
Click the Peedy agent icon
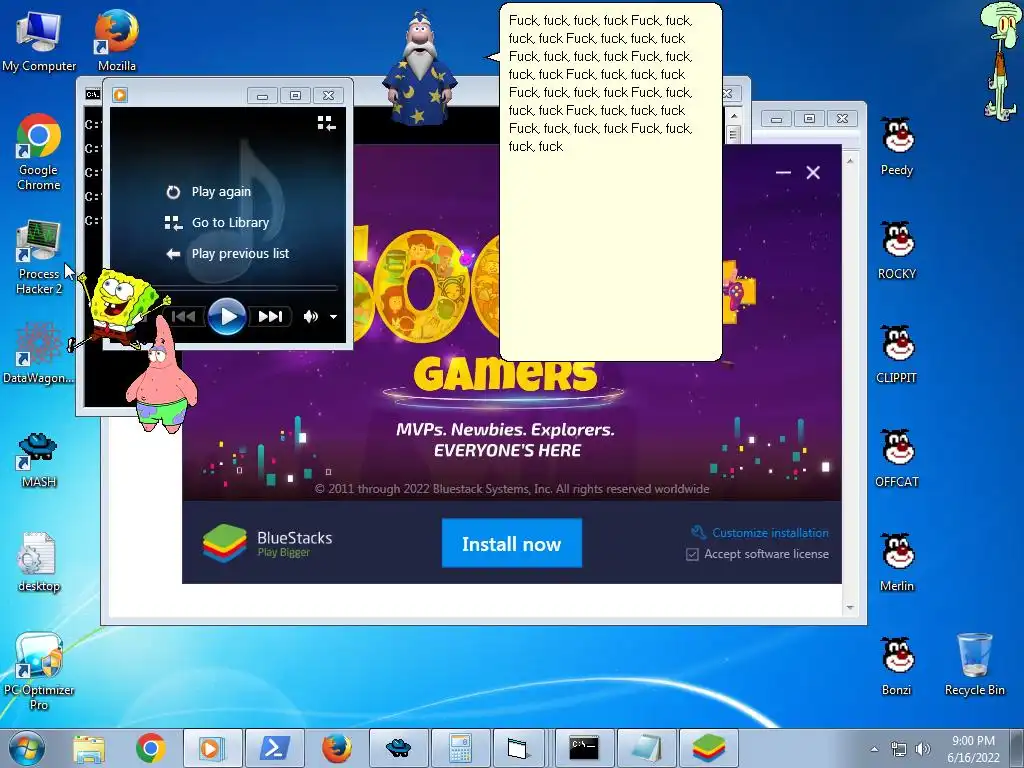click(x=897, y=146)
